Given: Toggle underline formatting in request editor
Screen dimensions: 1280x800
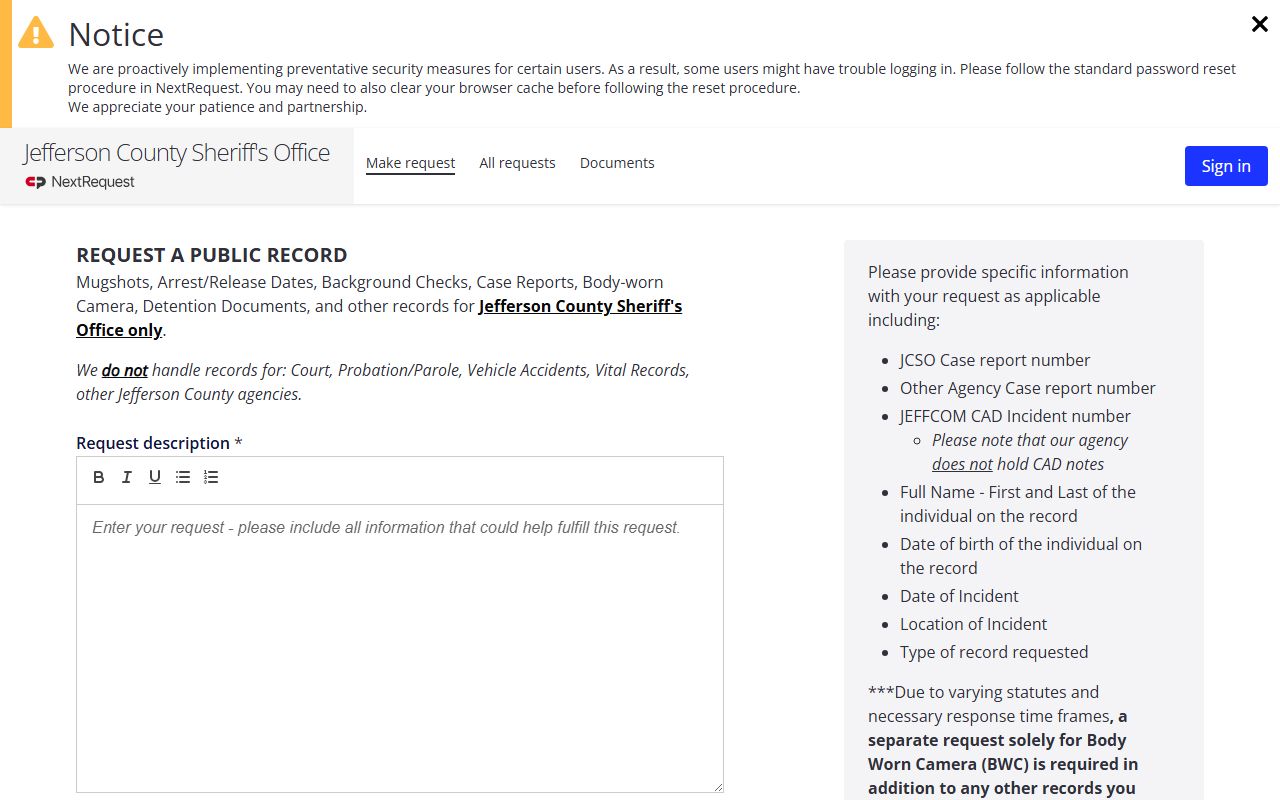Looking at the screenshot, I should point(155,477).
